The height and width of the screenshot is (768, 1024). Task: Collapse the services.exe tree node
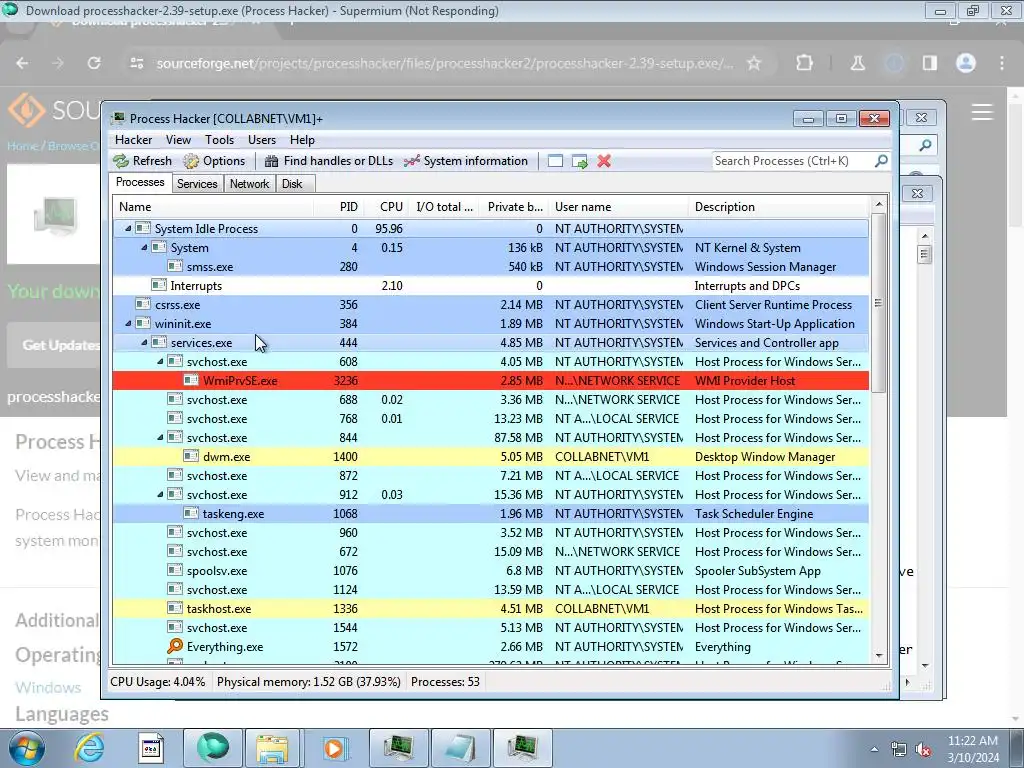pos(144,342)
